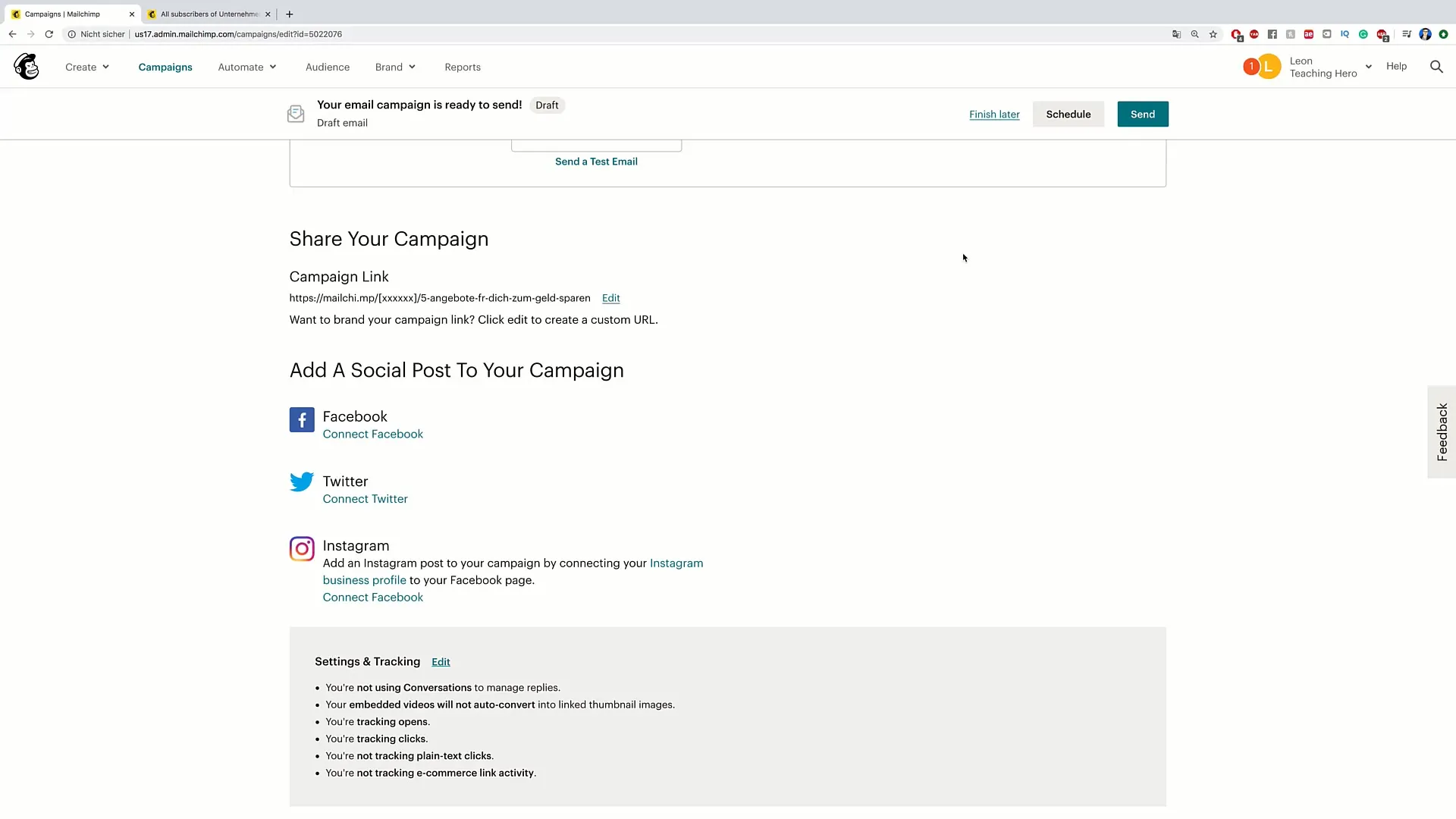Click Schedule to set send time
The width and height of the screenshot is (1456, 819).
point(1068,113)
